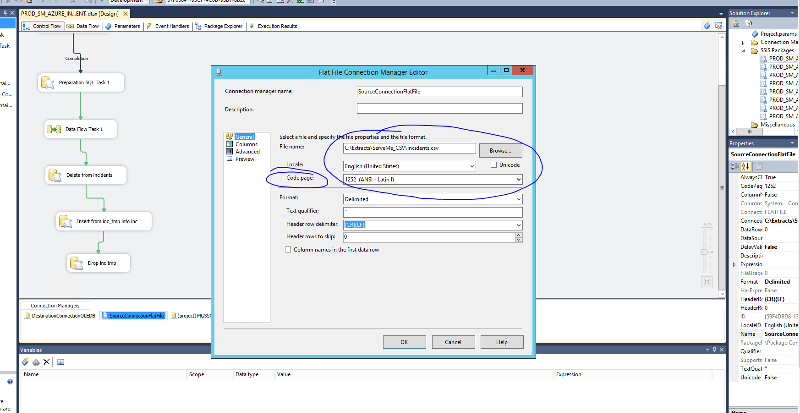The image size is (800, 413).
Task: Select the Data Flow Task icon
Action: tap(54, 129)
